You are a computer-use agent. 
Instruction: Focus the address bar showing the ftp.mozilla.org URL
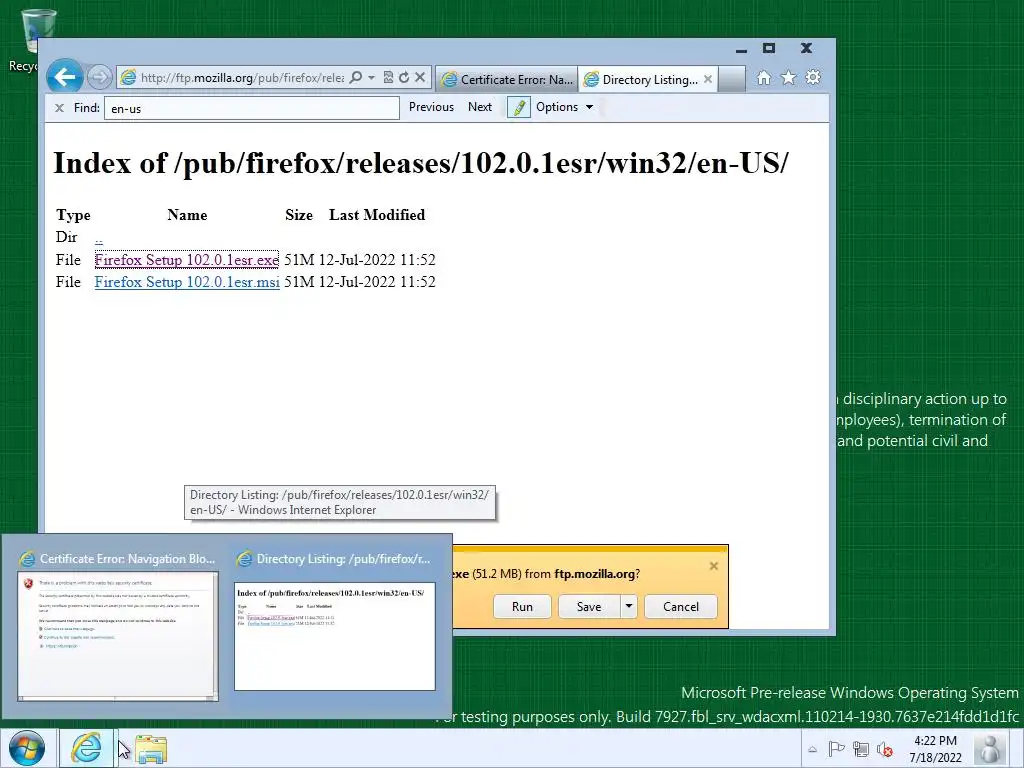click(x=242, y=78)
